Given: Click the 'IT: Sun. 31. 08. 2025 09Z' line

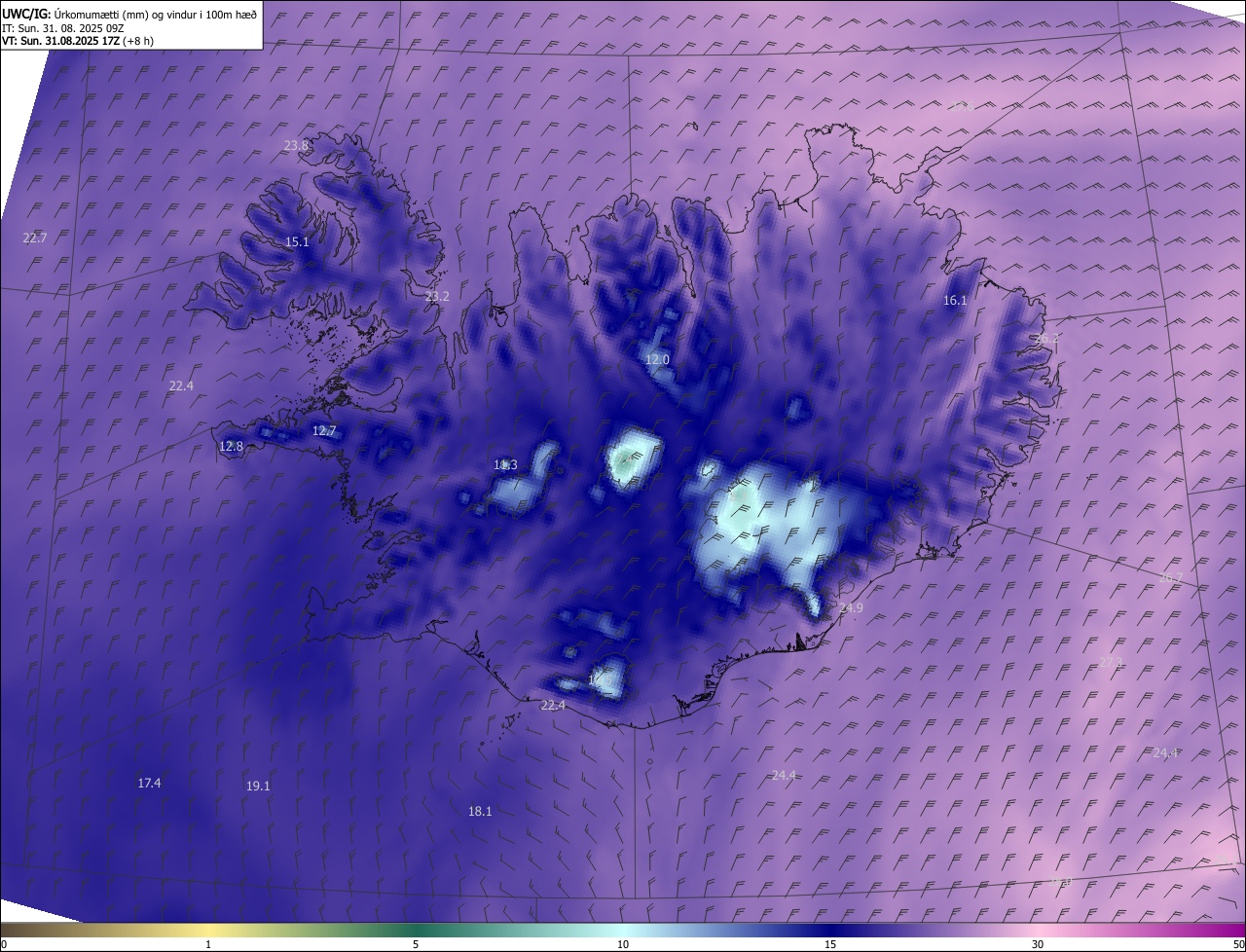Looking at the screenshot, I should tap(63, 27).
